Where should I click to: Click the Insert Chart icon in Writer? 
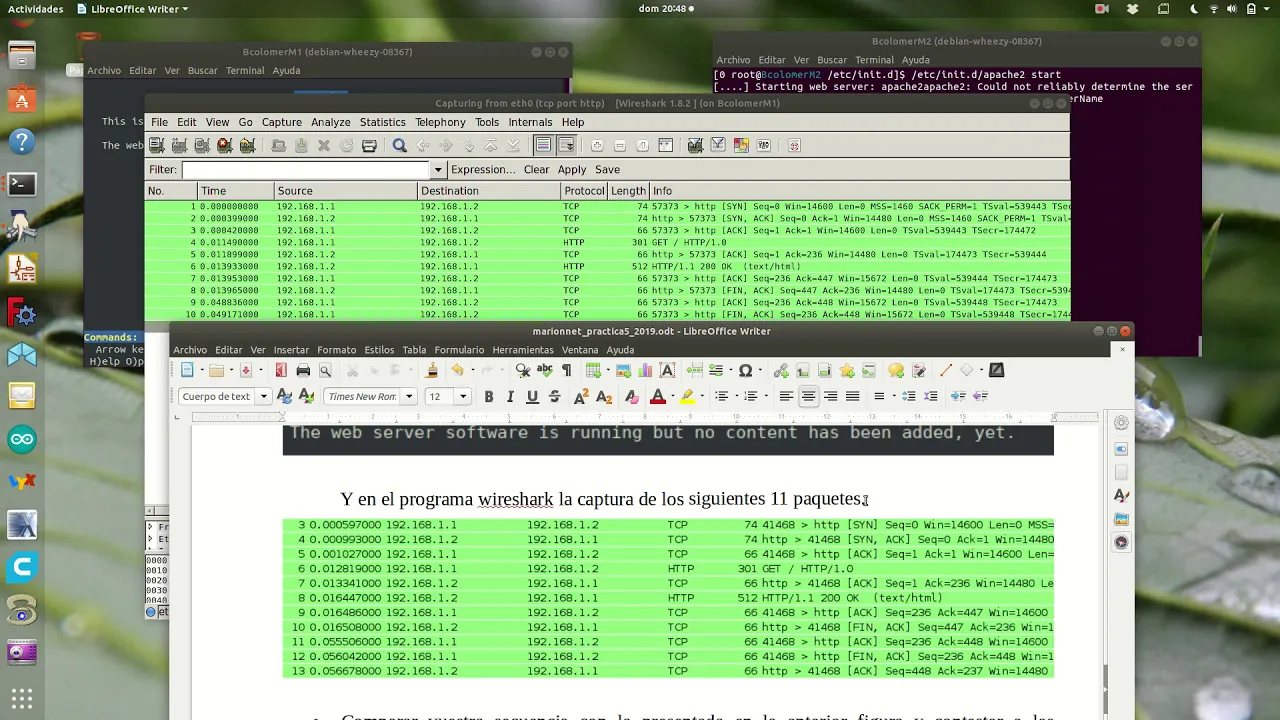point(645,370)
